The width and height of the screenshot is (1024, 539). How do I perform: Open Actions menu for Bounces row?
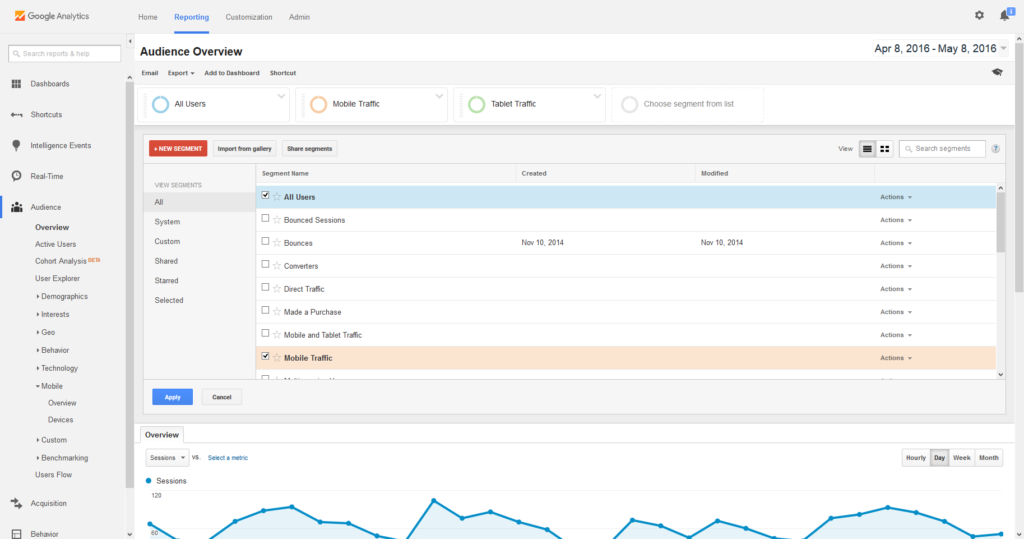(895, 243)
